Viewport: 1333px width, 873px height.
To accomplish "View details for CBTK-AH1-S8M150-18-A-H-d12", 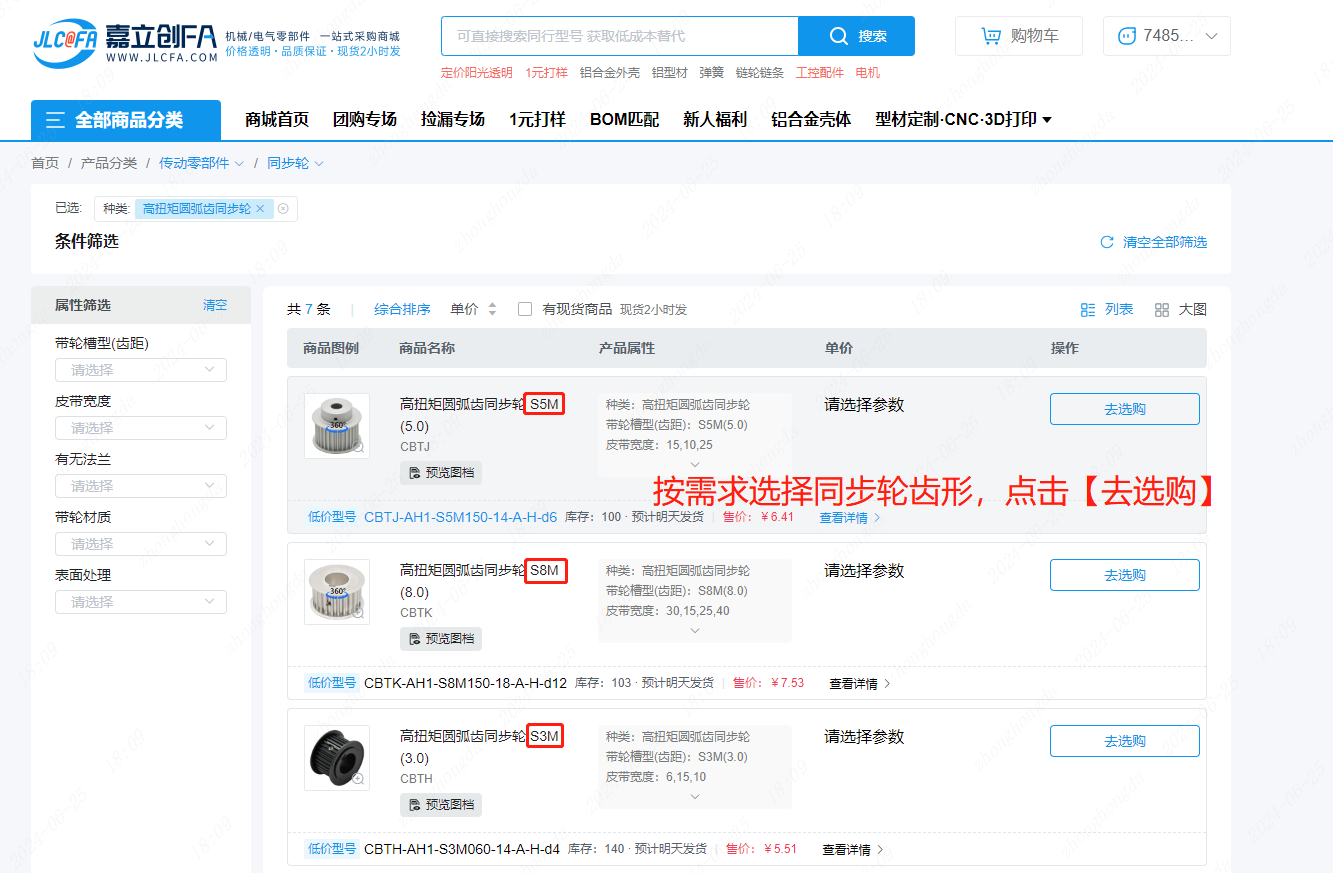I will pos(860,684).
